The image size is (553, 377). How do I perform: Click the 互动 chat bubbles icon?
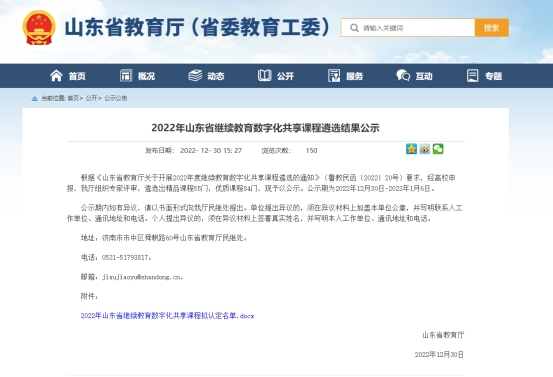[403, 75]
